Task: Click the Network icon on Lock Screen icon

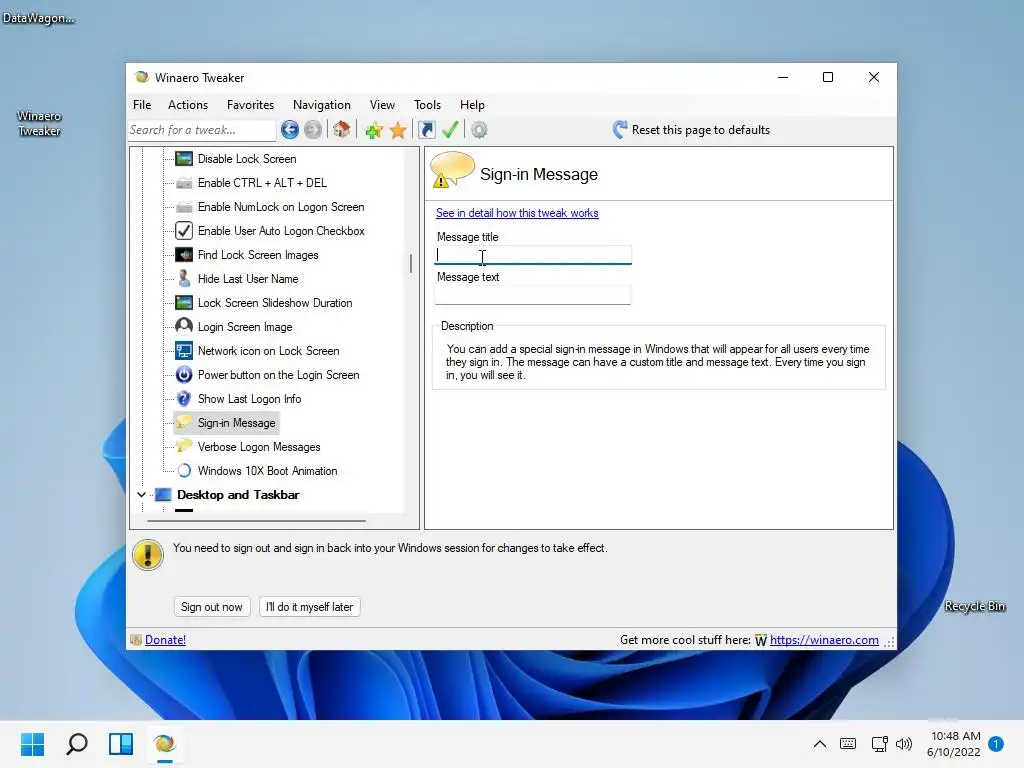Action: pos(184,351)
